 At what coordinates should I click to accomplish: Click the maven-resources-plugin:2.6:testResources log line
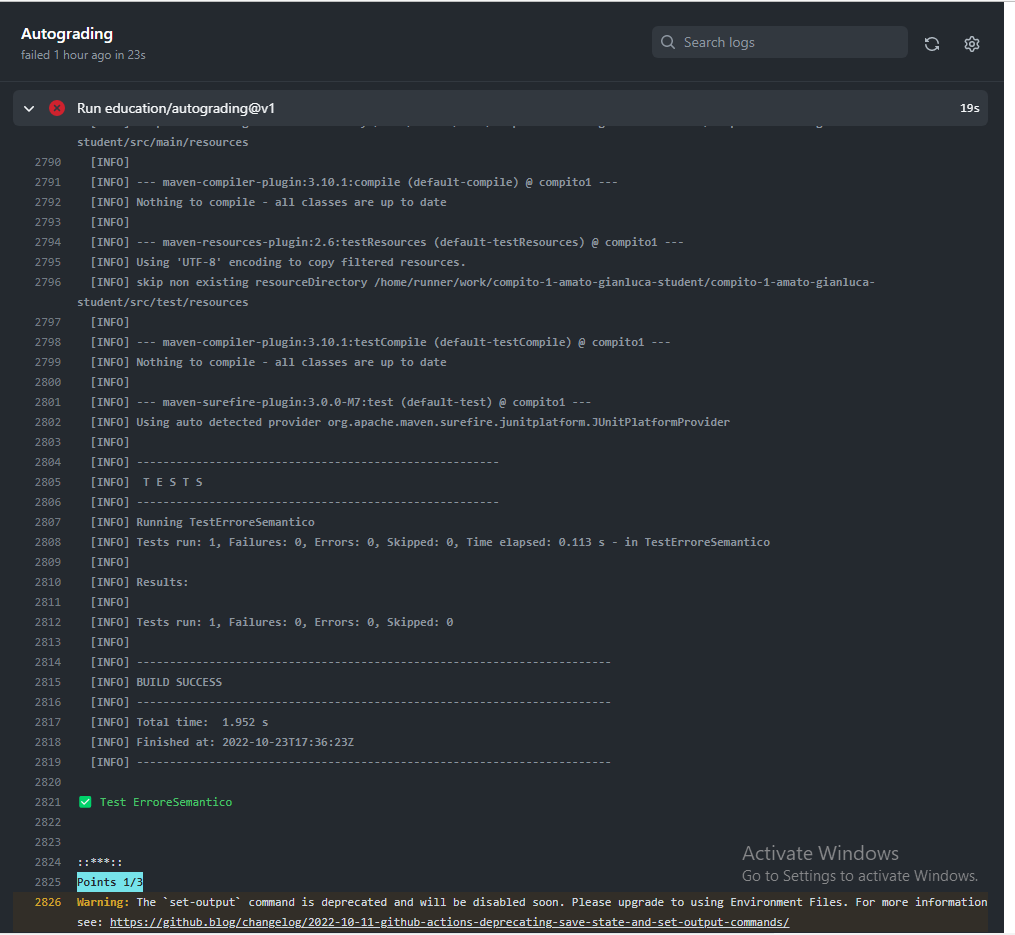coord(387,242)
